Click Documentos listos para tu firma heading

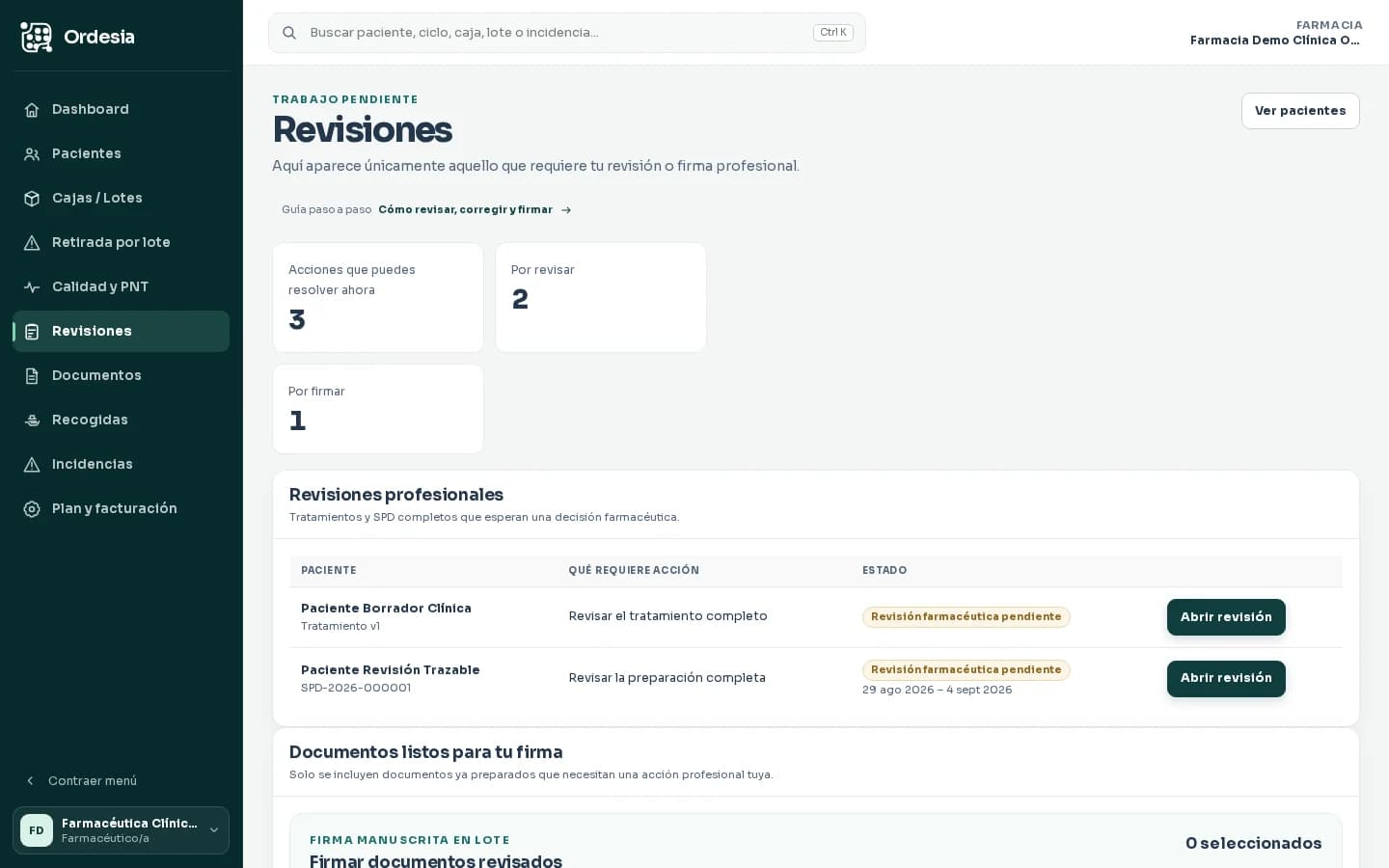tap(426, 752)
